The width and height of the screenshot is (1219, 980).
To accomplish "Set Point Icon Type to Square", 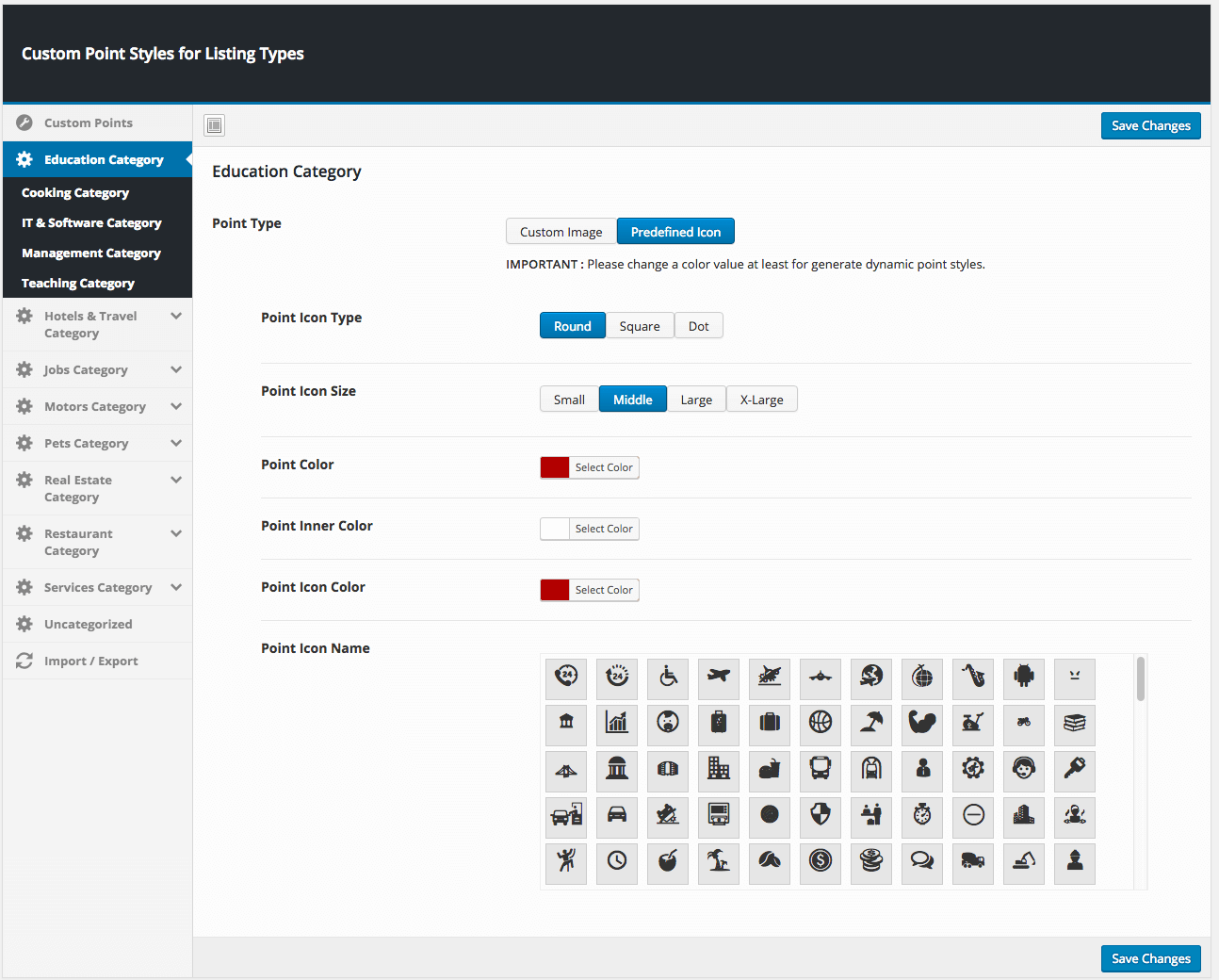I will coord(640,326).
